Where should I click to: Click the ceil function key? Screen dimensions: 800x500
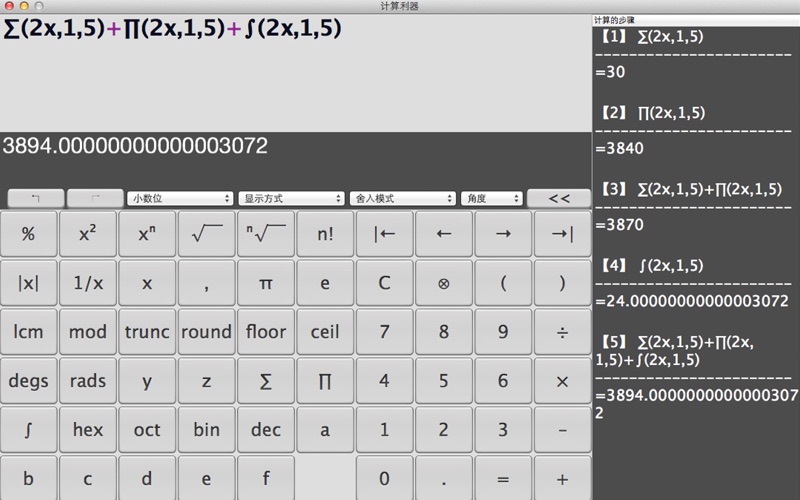tap(325, 332)
